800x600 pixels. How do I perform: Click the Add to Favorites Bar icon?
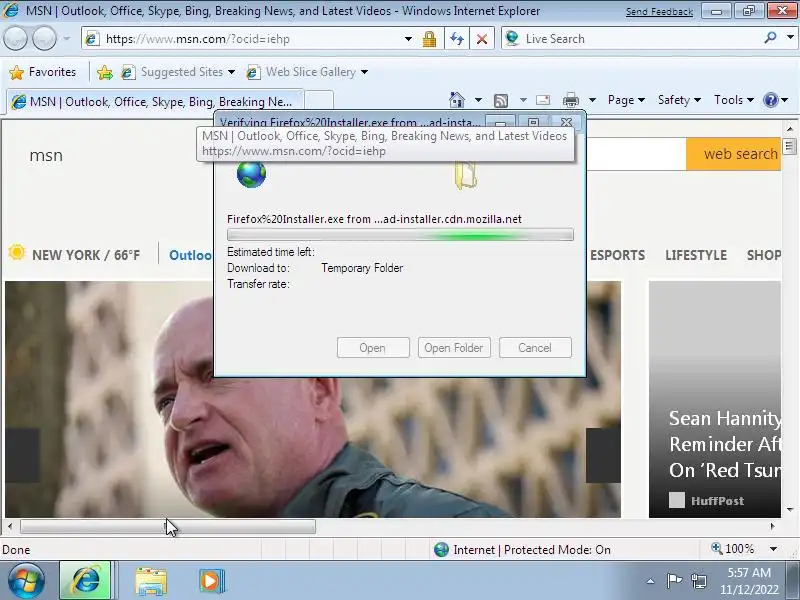tap(105, 72)
